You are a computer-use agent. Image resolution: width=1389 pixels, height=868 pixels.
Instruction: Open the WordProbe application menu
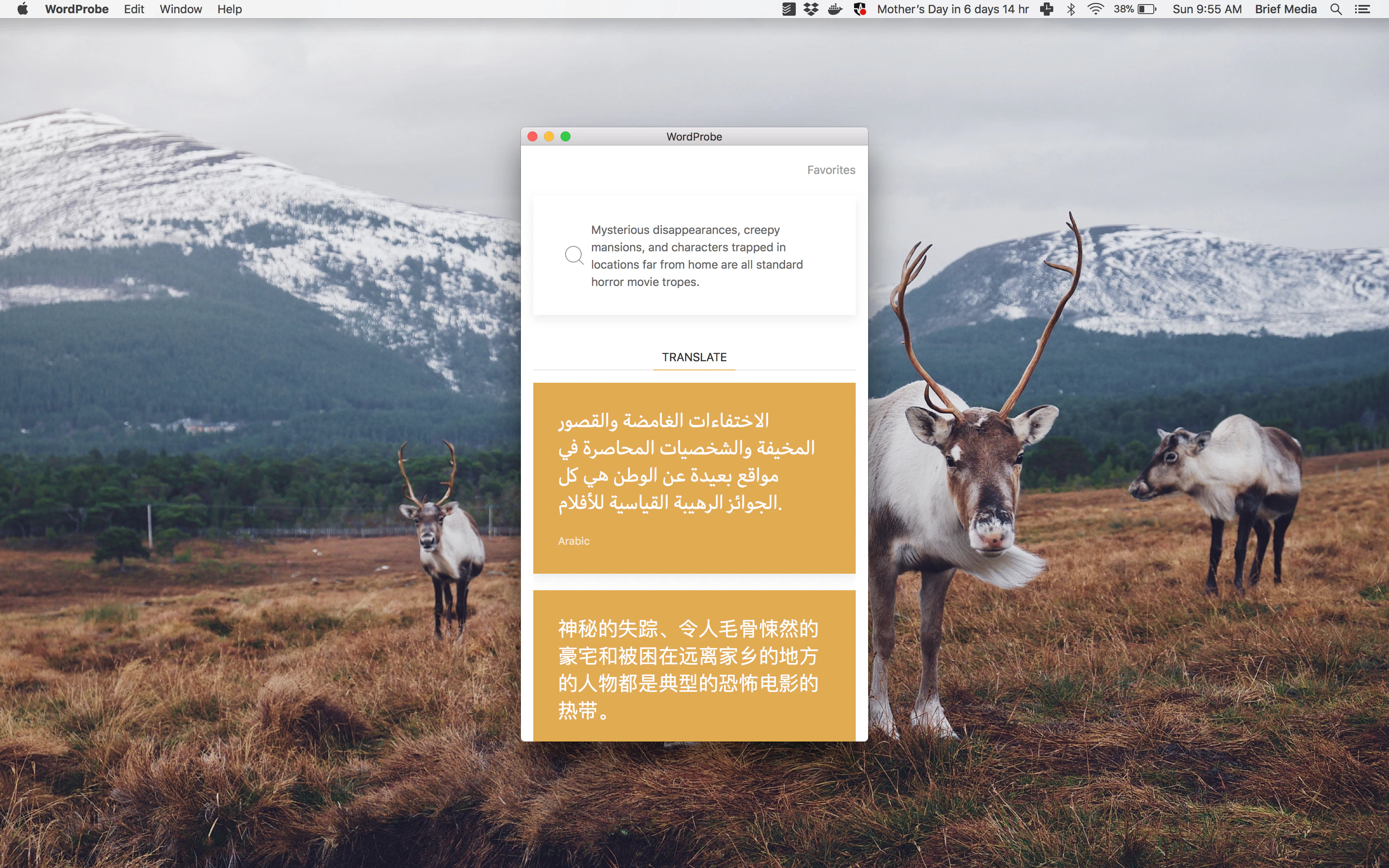coord(76,9)
